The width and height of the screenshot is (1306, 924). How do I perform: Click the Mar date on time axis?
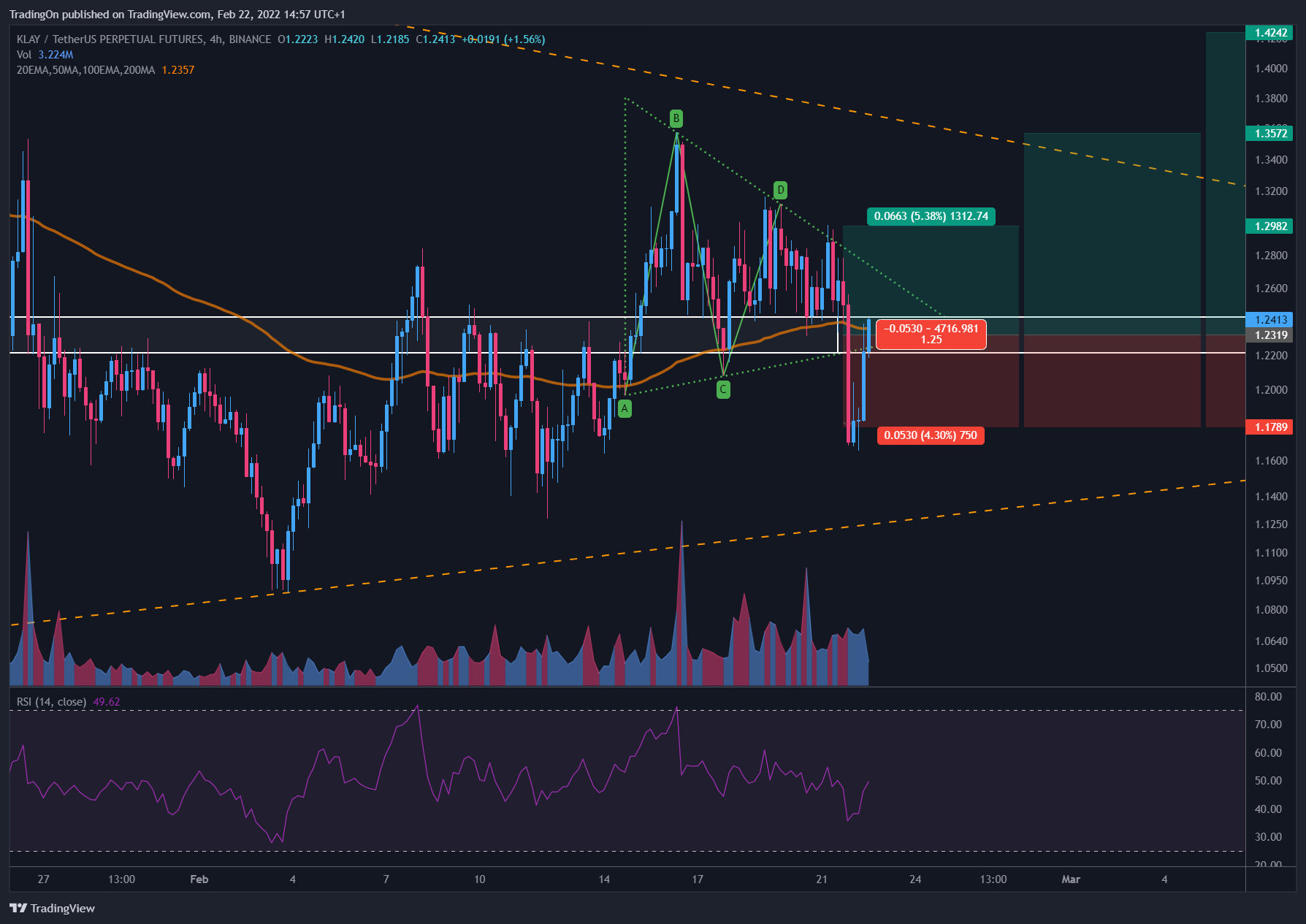pos(1071,879)
